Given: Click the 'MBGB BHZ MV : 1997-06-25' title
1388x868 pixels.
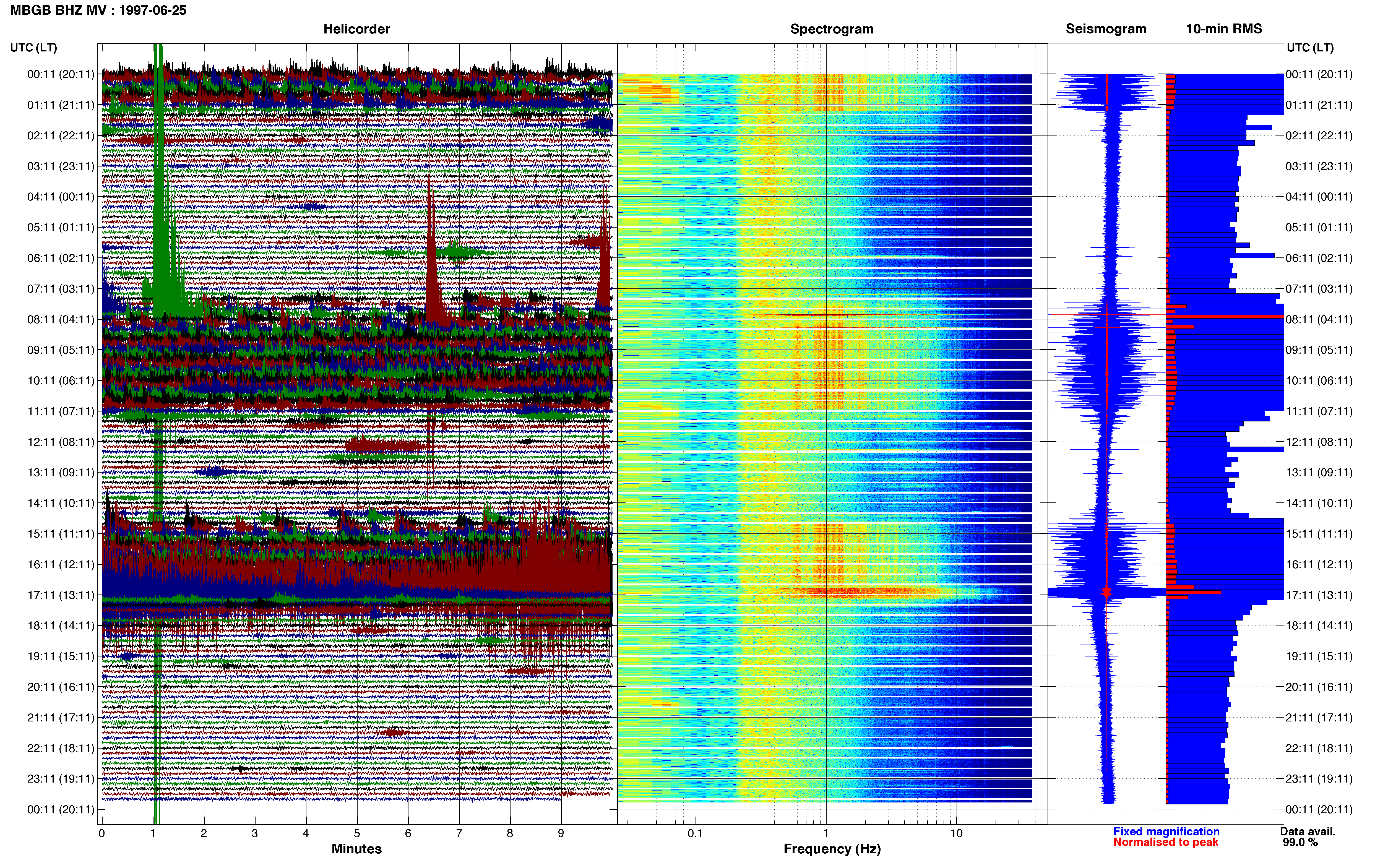Looking at the screenshot, I should 98,10.
